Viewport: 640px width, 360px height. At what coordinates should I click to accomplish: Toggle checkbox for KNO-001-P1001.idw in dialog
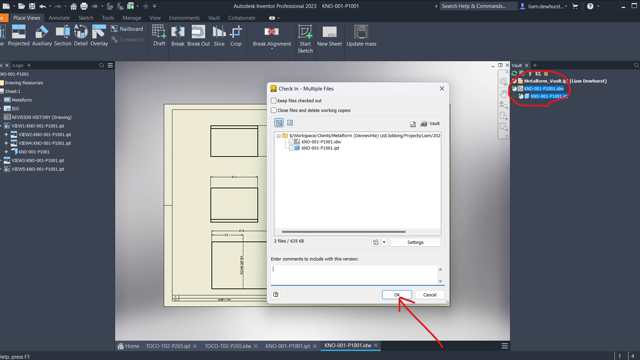click(x=291, y=142)
